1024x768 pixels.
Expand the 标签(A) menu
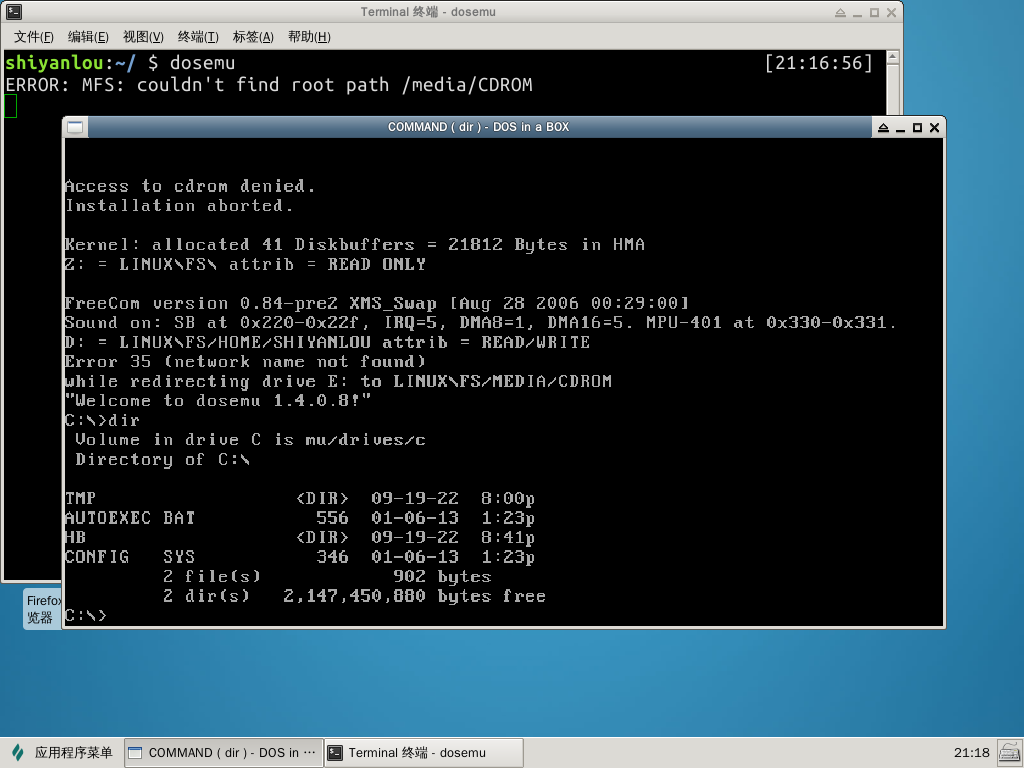pyautogui.click(x=253, y=37)
